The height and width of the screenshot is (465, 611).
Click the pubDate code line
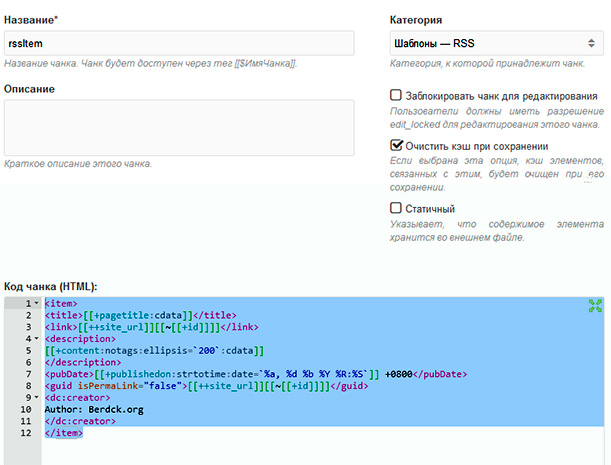point(256,374)
